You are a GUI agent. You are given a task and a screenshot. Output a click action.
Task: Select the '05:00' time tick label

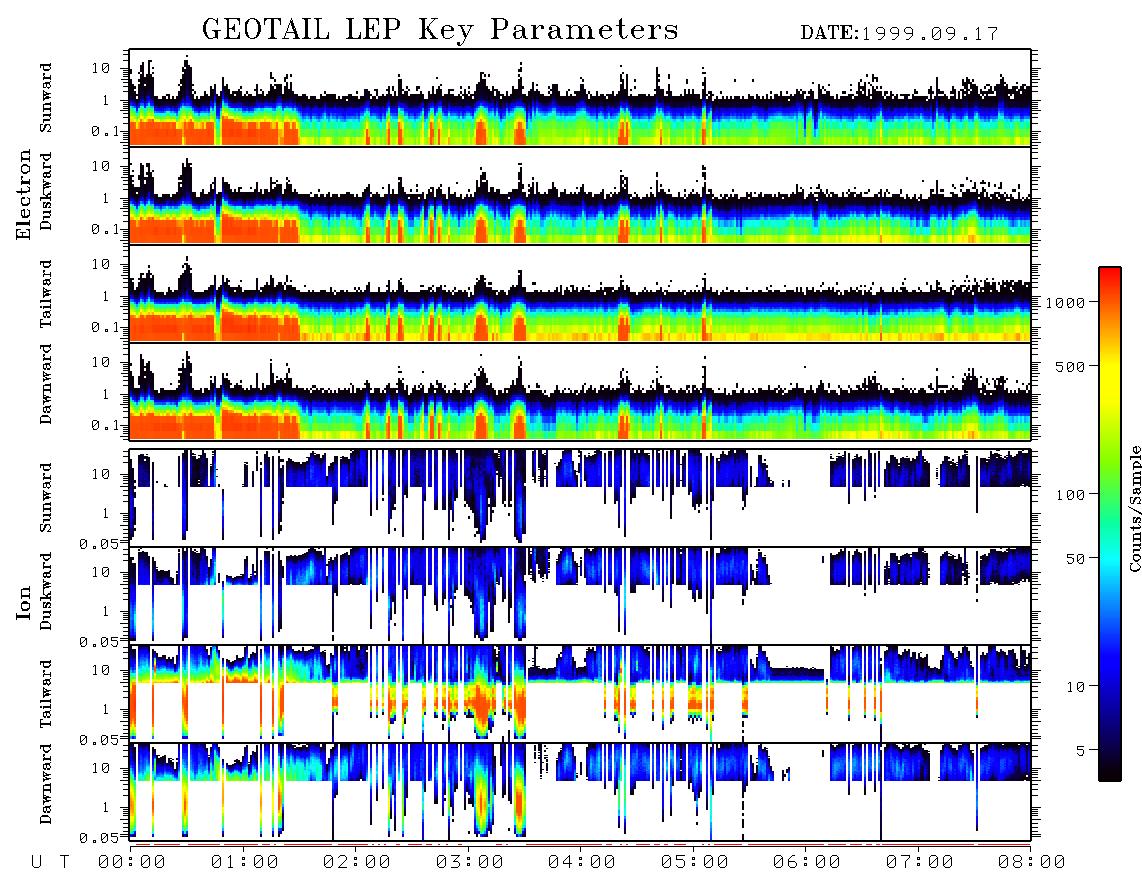[x=695, y=862]
